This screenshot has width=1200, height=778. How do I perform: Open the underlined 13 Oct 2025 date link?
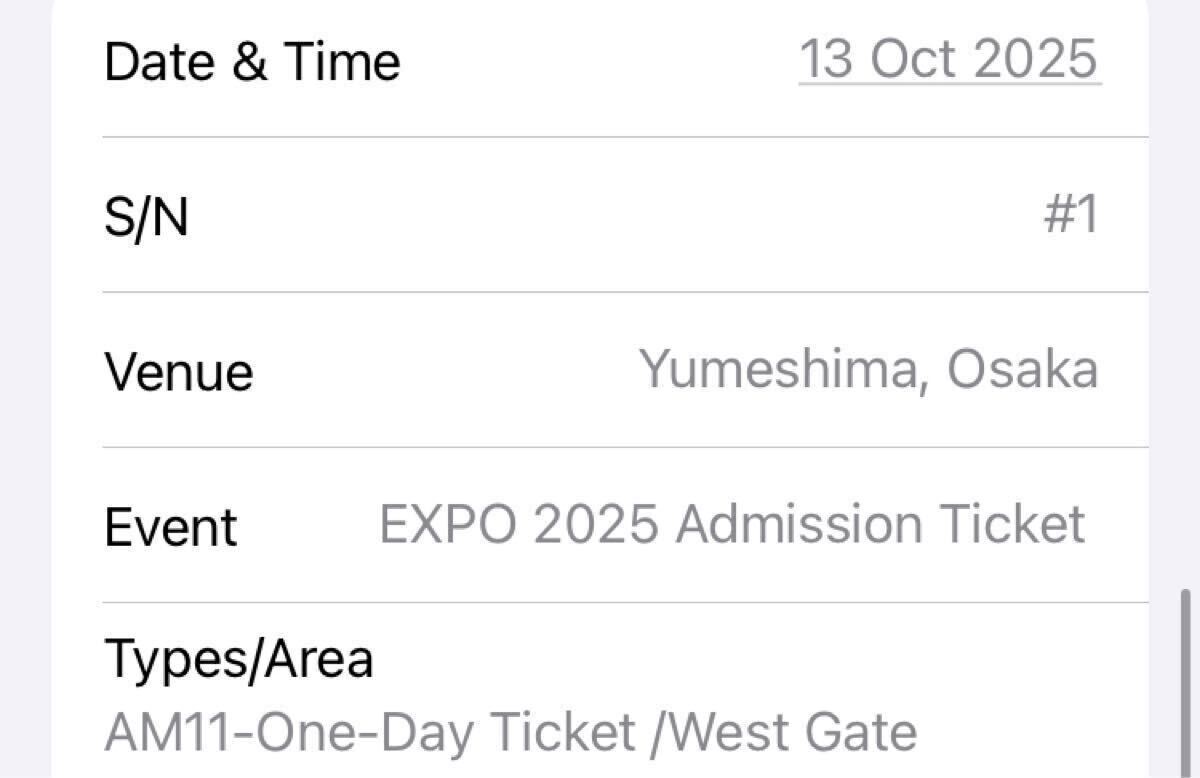point(948,60)
